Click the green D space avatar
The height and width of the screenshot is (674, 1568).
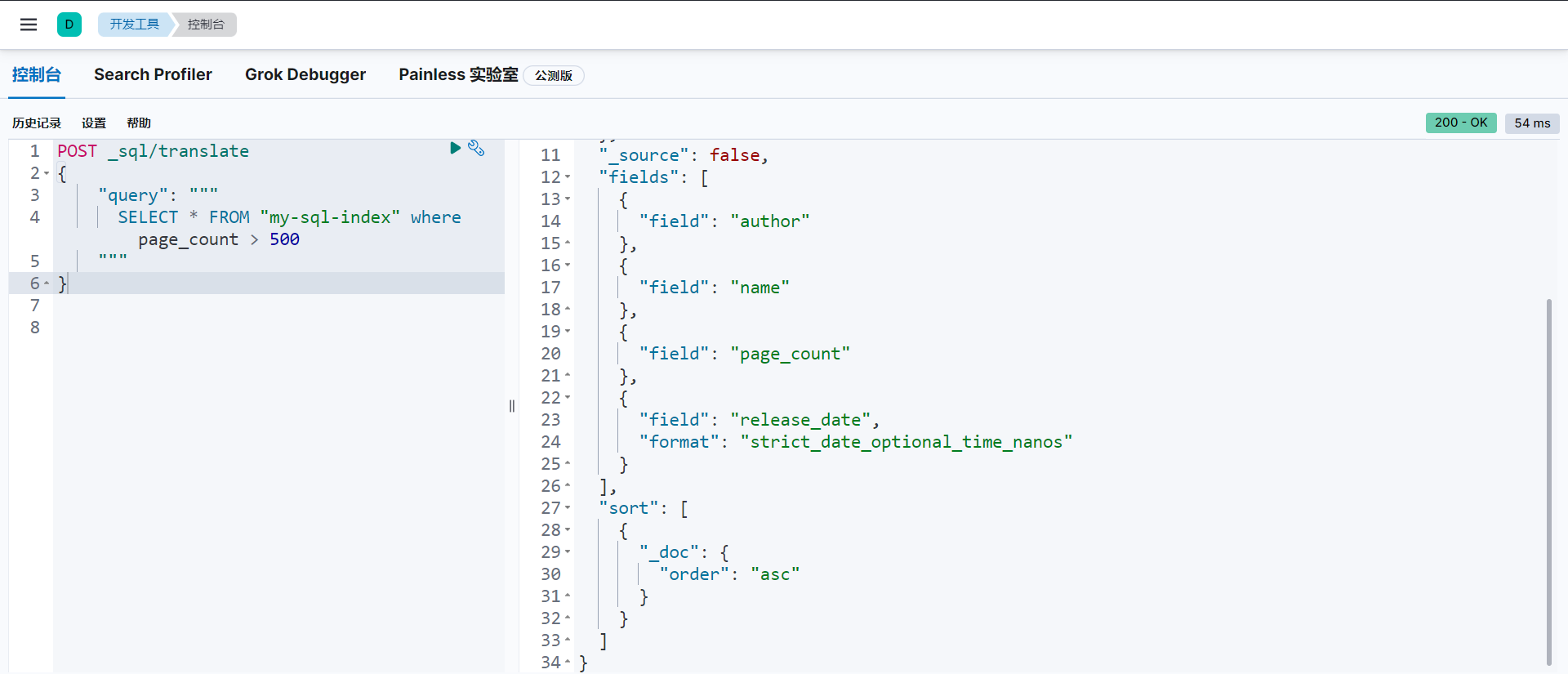(69, 25)
